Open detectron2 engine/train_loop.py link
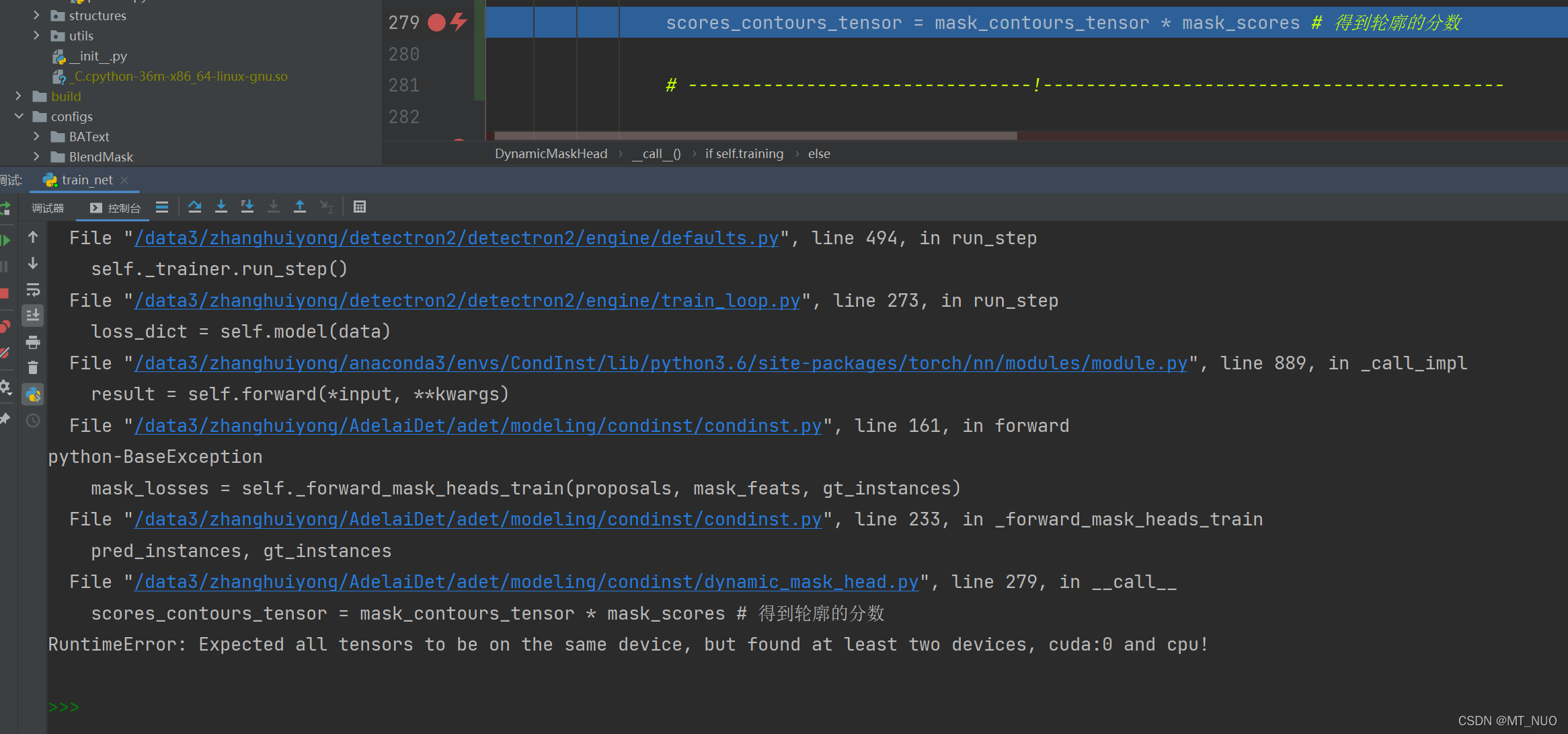 (467, 301)
